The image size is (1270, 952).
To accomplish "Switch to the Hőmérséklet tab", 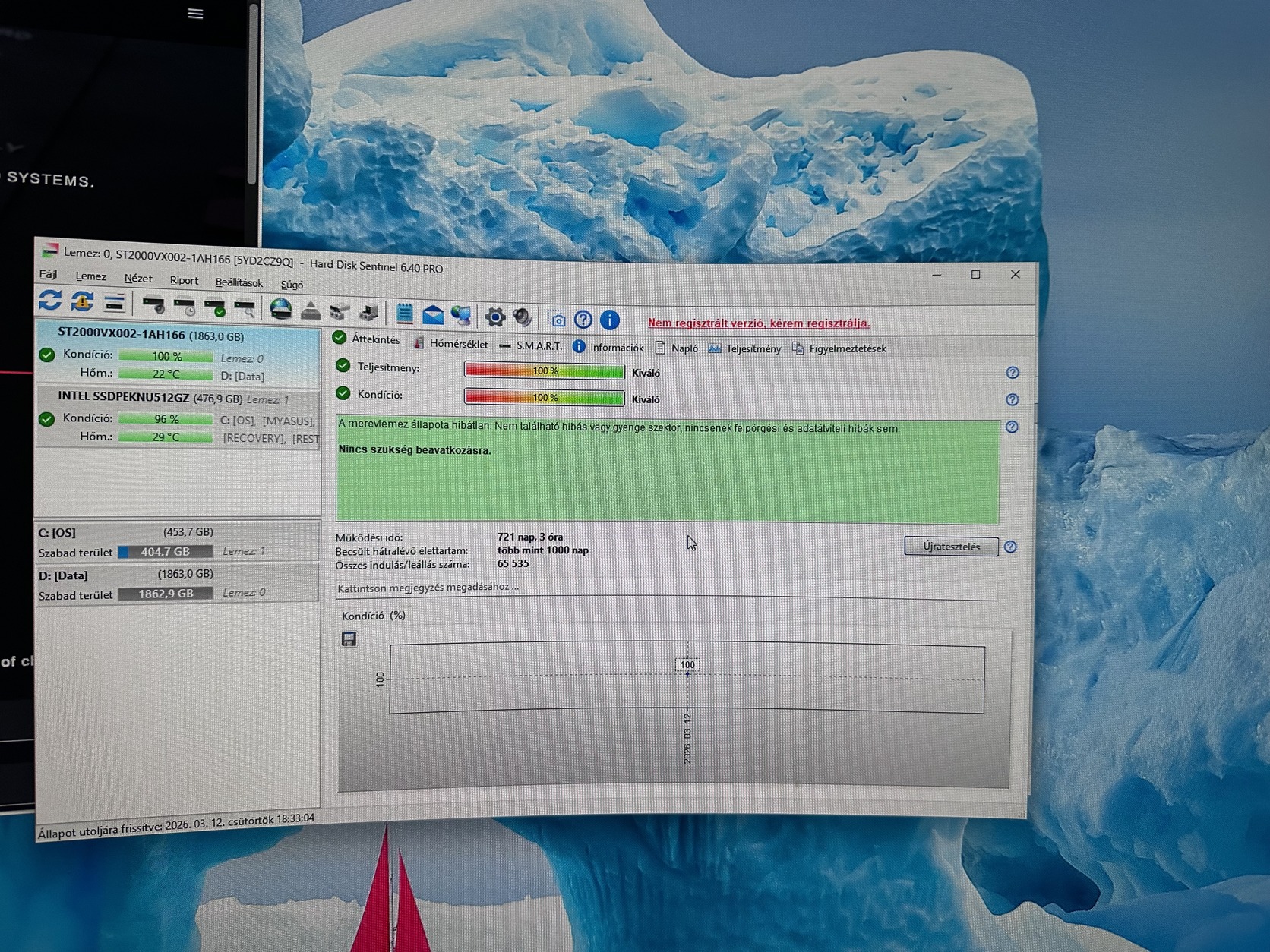I will (450, 343).
